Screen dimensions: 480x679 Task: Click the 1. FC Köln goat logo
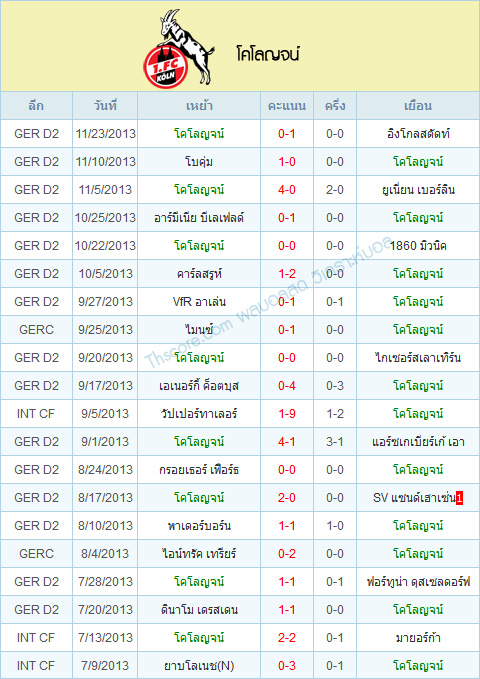pos(178,48)
